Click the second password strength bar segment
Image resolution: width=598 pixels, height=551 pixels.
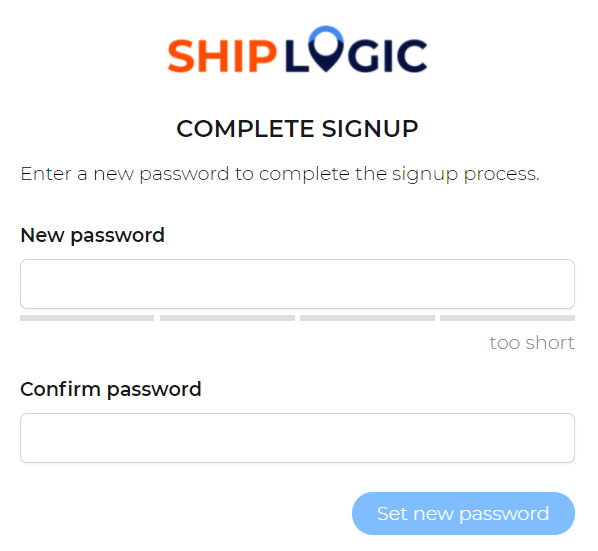pos(227,318)
